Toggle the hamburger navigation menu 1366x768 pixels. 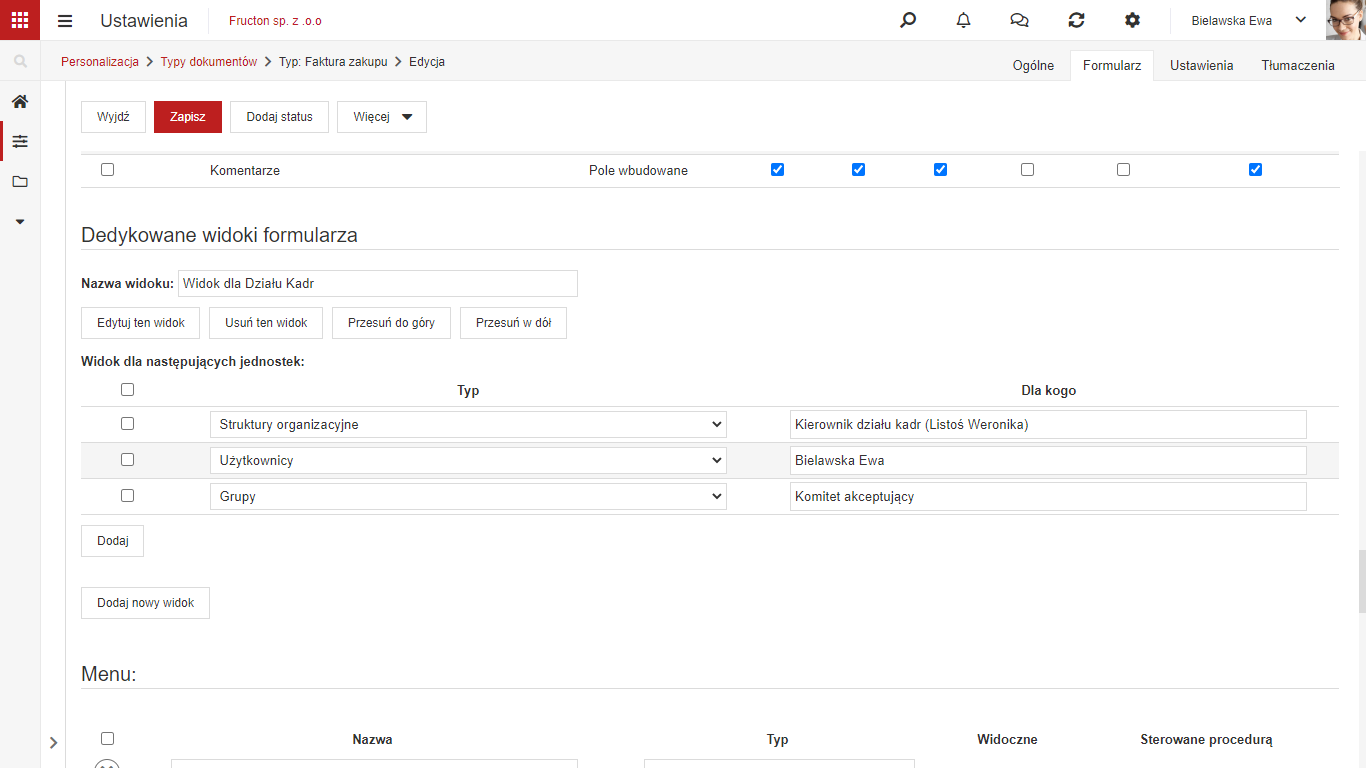coord(65,21)
